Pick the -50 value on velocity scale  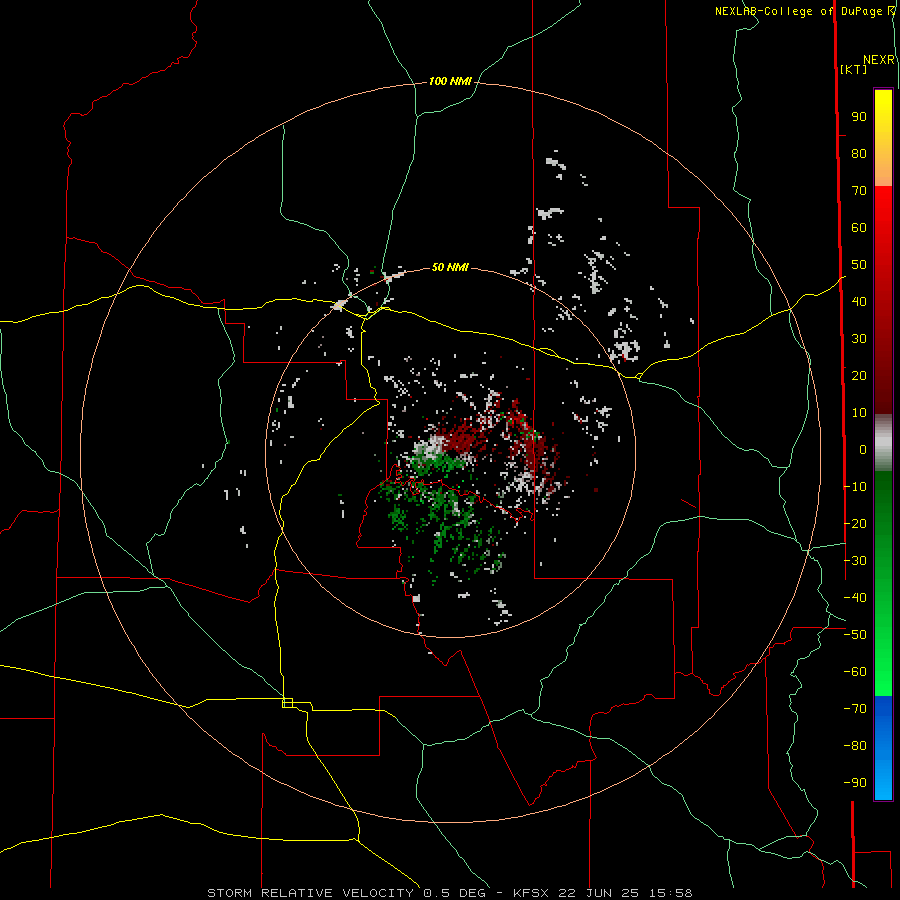tap(855, 635)
